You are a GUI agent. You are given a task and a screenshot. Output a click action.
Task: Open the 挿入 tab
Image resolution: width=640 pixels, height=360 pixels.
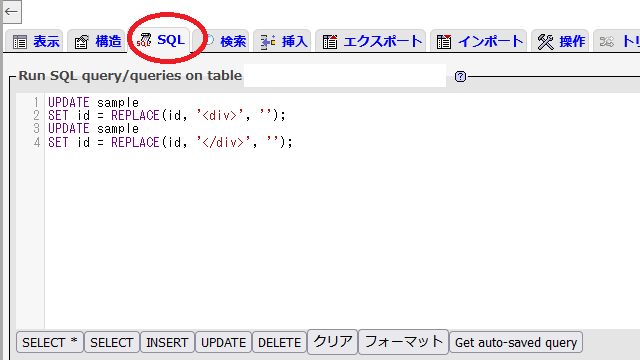[x=283, y=41]
